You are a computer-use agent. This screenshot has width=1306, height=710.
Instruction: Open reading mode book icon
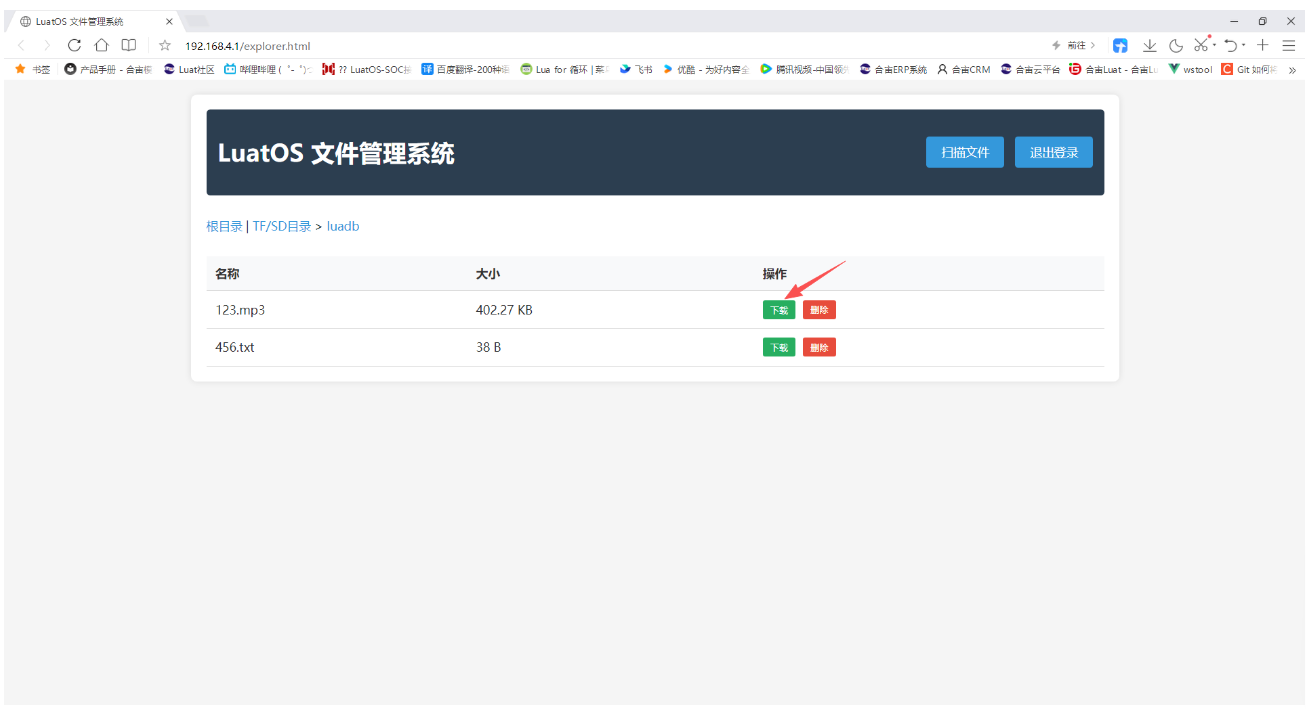point(129,45)
